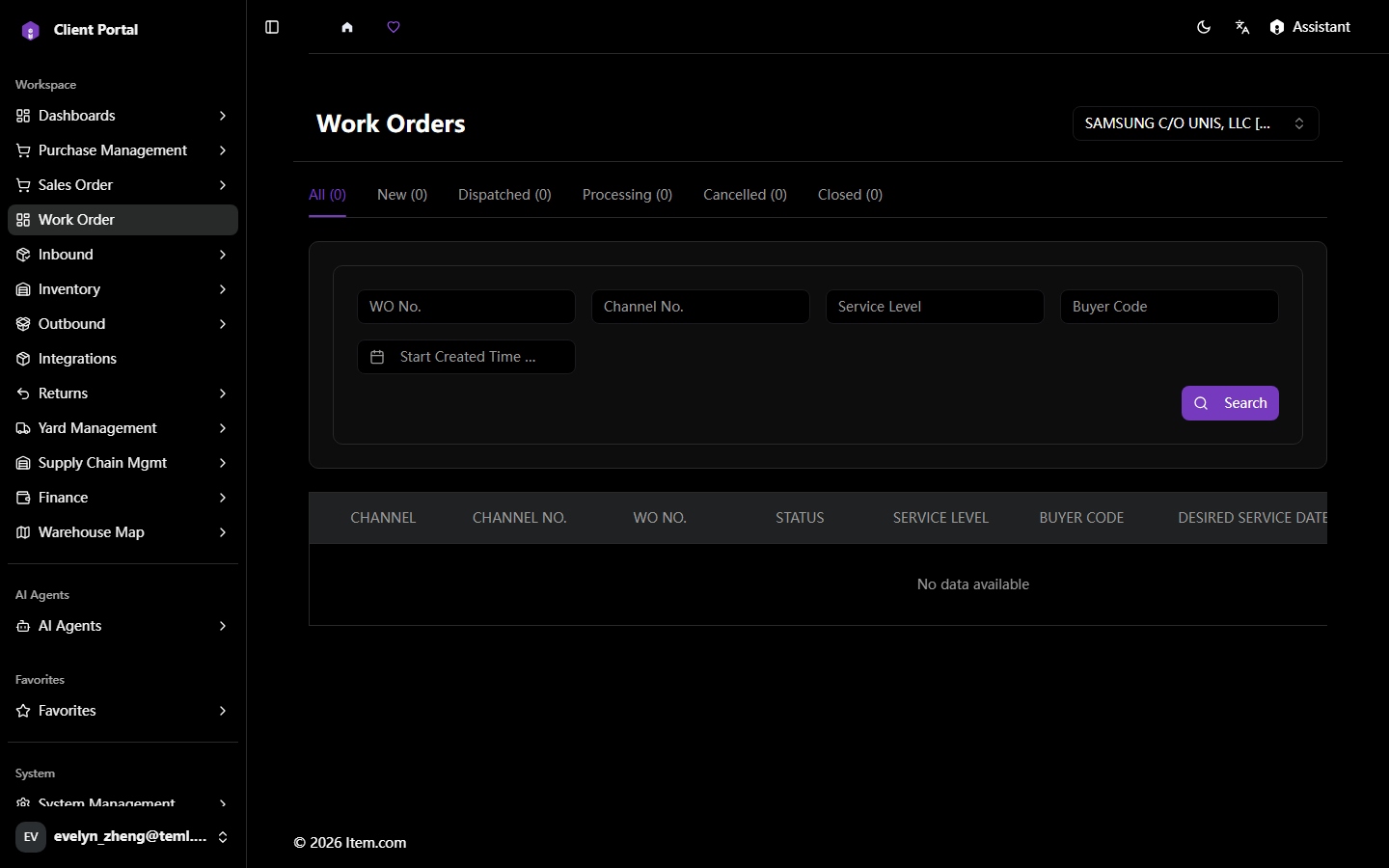Switch to the New (0) tab
This screenshot has height=868, width=1389.
pyautogui.click(x=402, y=195)
